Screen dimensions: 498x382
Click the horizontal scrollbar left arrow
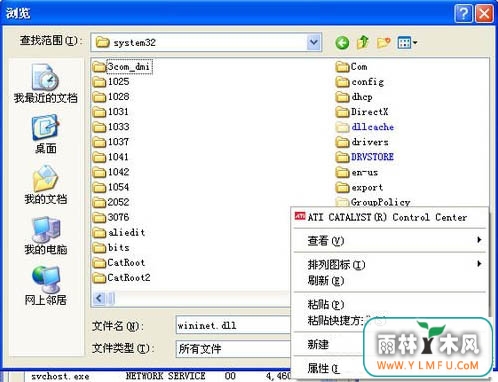click(x=99, y=298)
